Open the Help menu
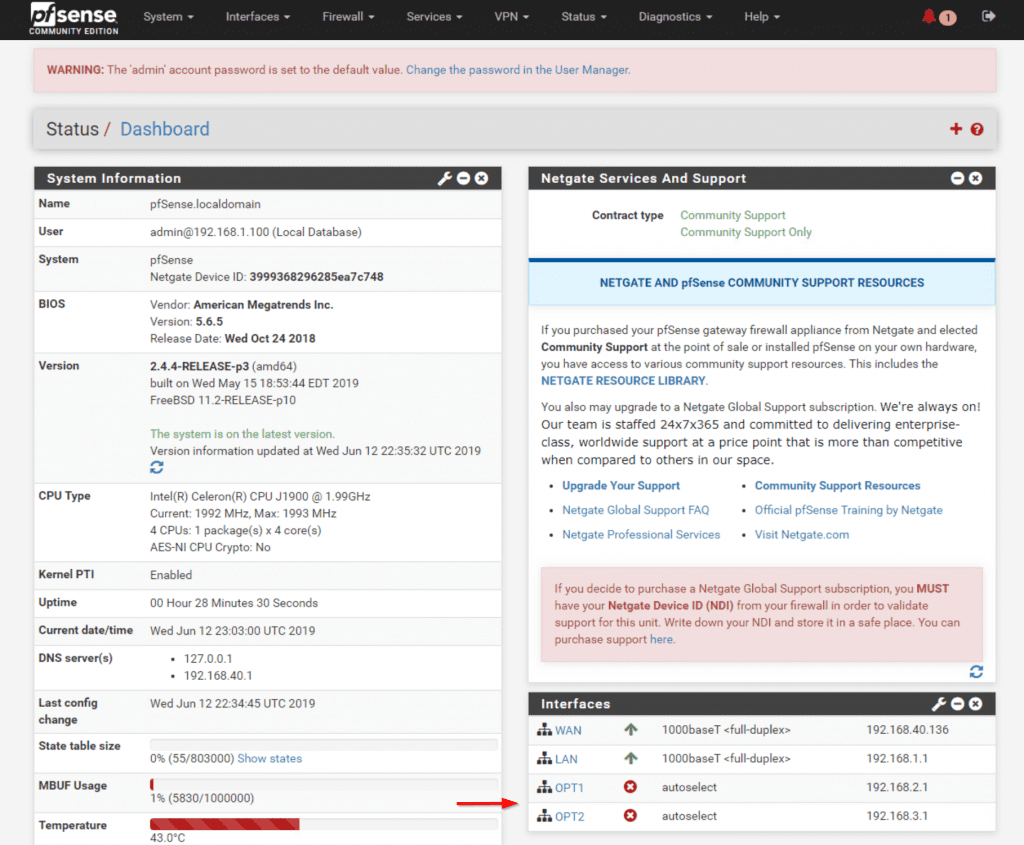 pyautogui.click(x=762, y=17)
